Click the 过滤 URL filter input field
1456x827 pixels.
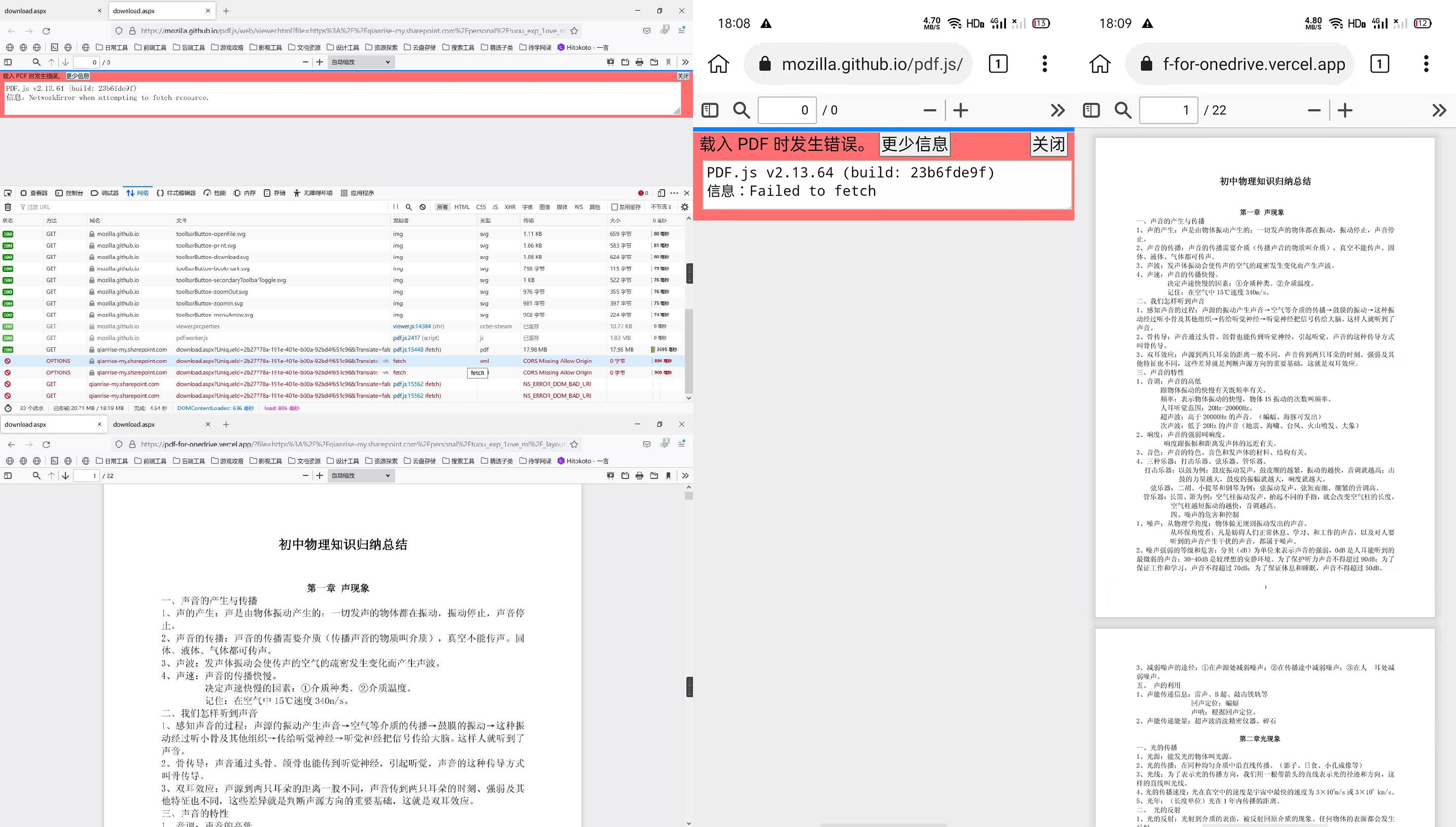coord(57,207)
